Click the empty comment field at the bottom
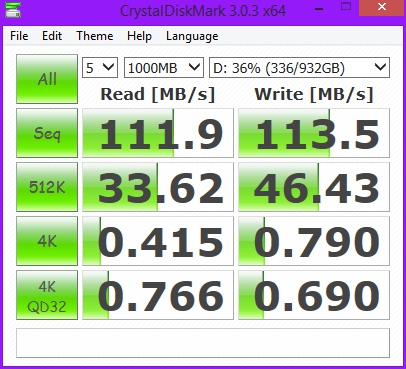406x369 pixels. pyautogui.click(x=203, y=343)
